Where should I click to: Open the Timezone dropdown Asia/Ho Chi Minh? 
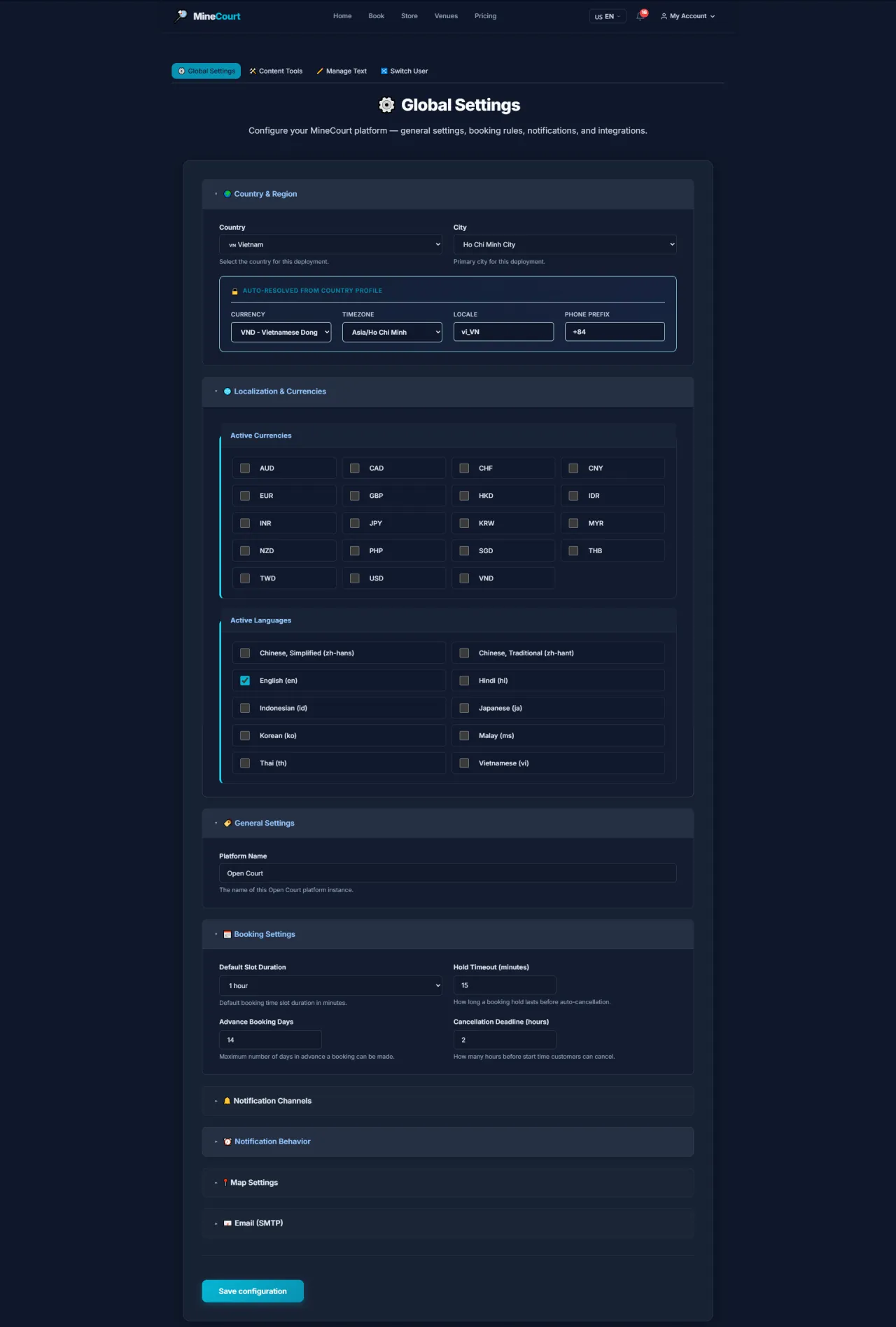click(392, 332)
